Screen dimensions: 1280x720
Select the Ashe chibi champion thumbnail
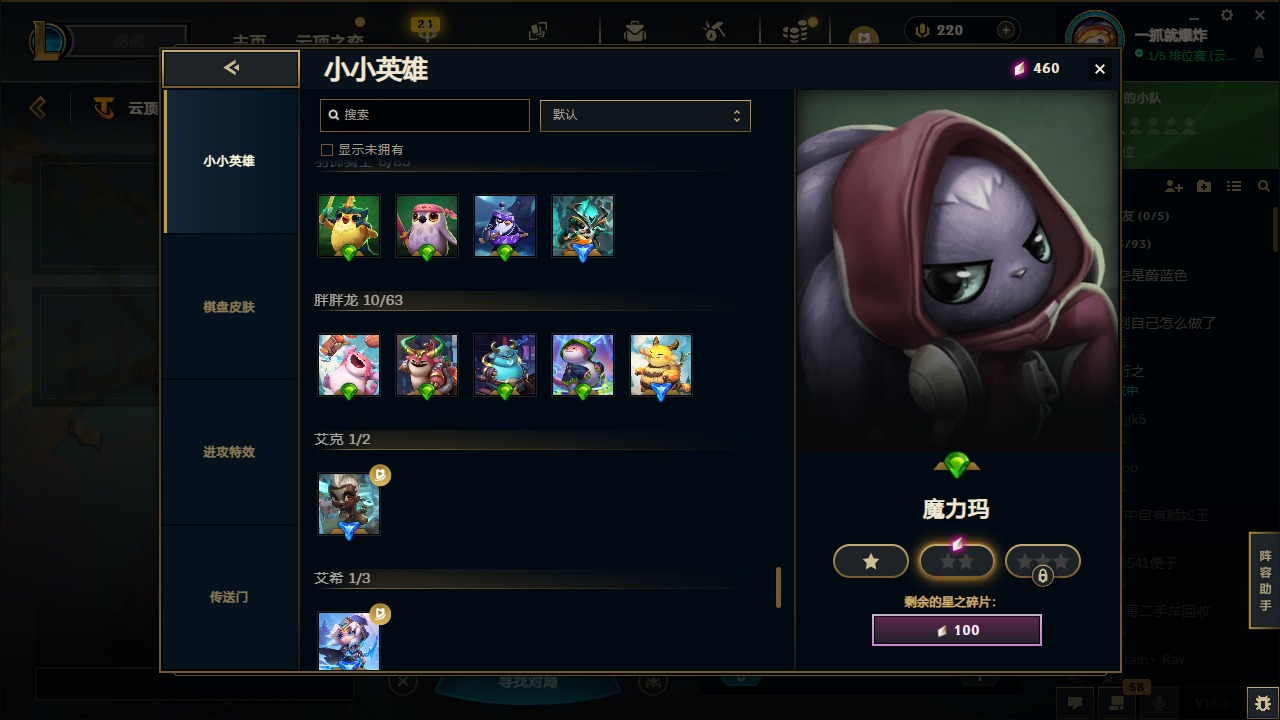(349, 641)
